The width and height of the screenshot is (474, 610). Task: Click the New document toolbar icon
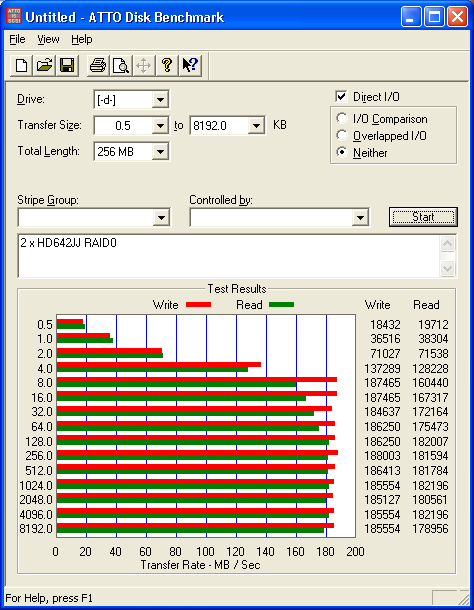[x=21, y=65]
